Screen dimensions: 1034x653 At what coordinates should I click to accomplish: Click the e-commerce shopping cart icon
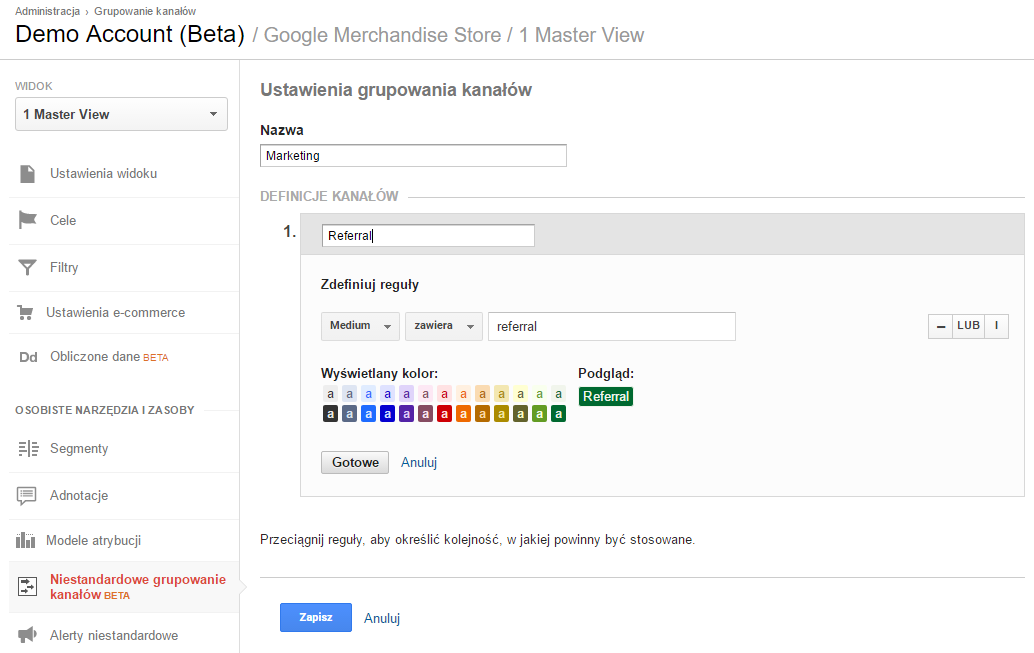26,313
